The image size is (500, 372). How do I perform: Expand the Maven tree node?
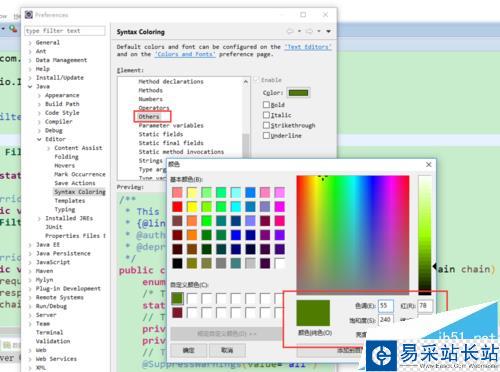[30, 271]
